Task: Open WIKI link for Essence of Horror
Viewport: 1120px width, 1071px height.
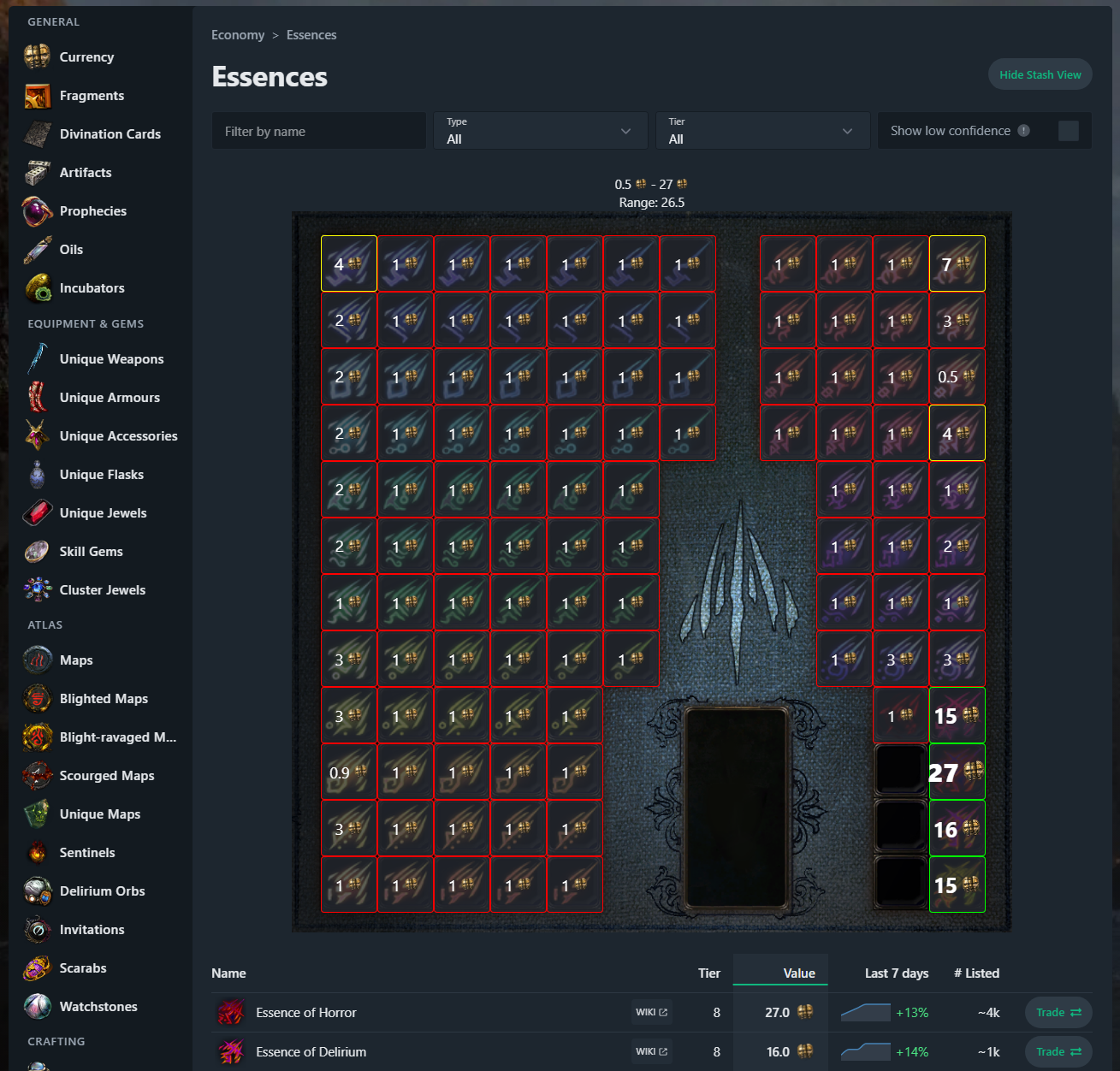Action: point(652,1012)
